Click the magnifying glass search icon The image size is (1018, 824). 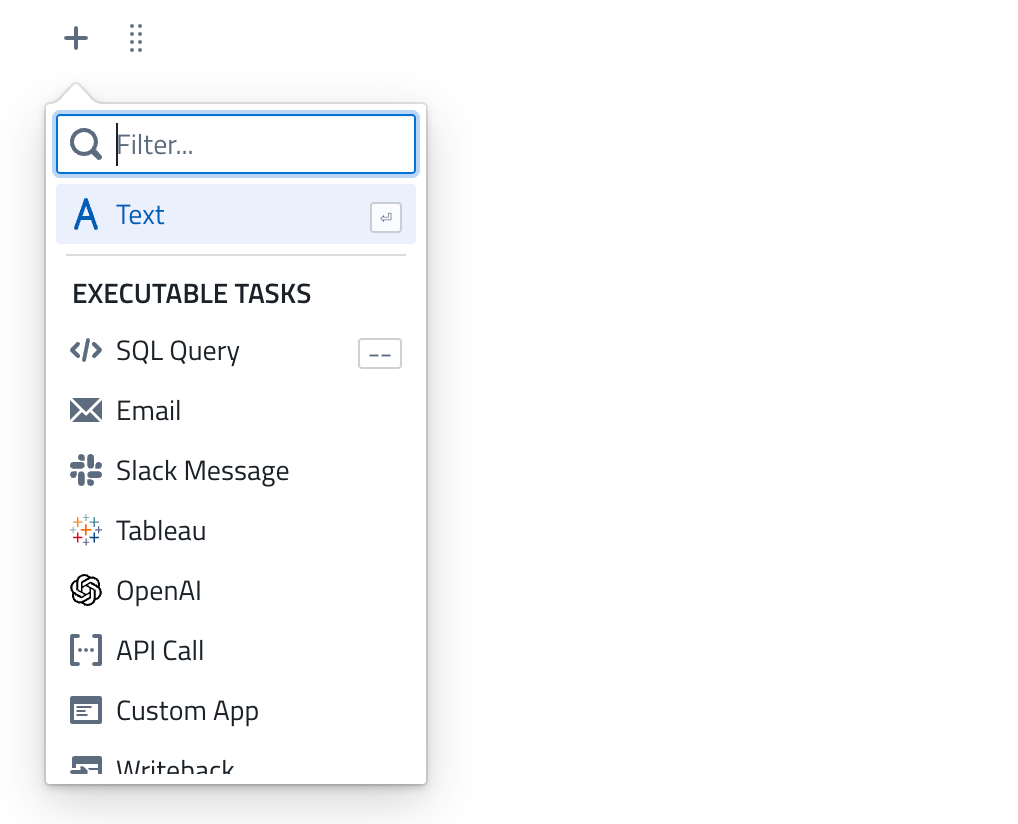[x=86, y=145]
